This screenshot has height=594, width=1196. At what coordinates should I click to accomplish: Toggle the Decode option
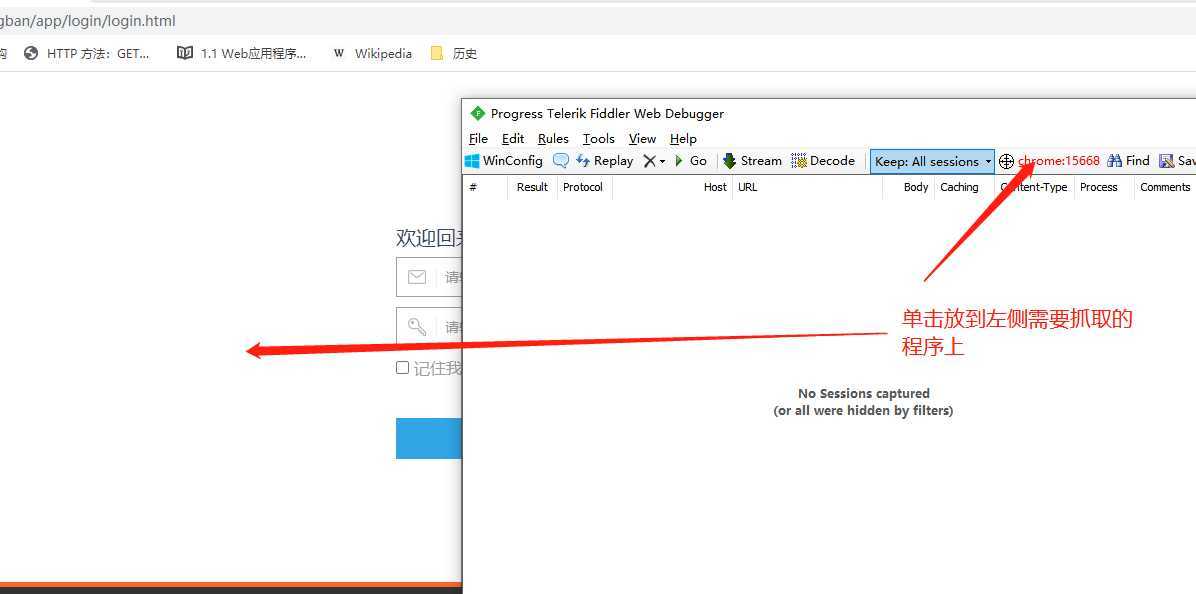[x=823, y=161]
